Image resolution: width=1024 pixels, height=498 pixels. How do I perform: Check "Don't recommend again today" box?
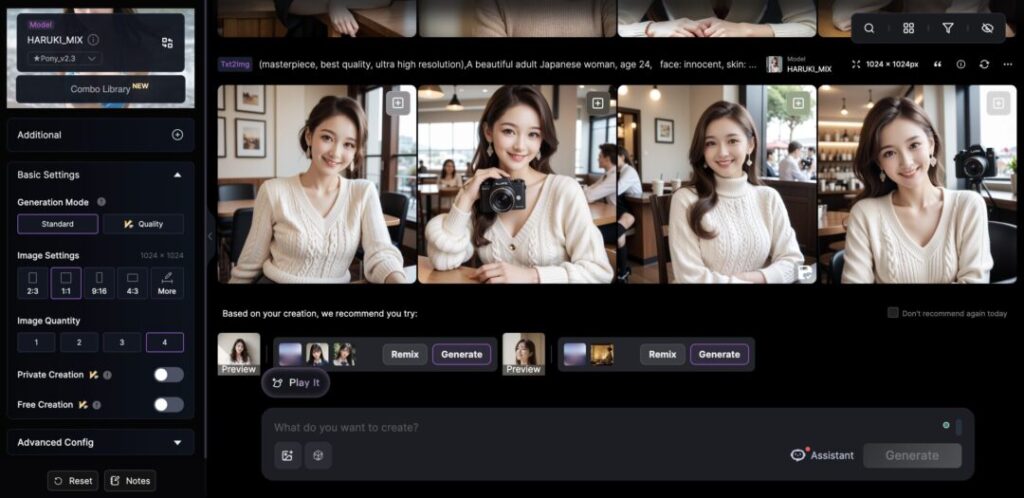point(893,313)
